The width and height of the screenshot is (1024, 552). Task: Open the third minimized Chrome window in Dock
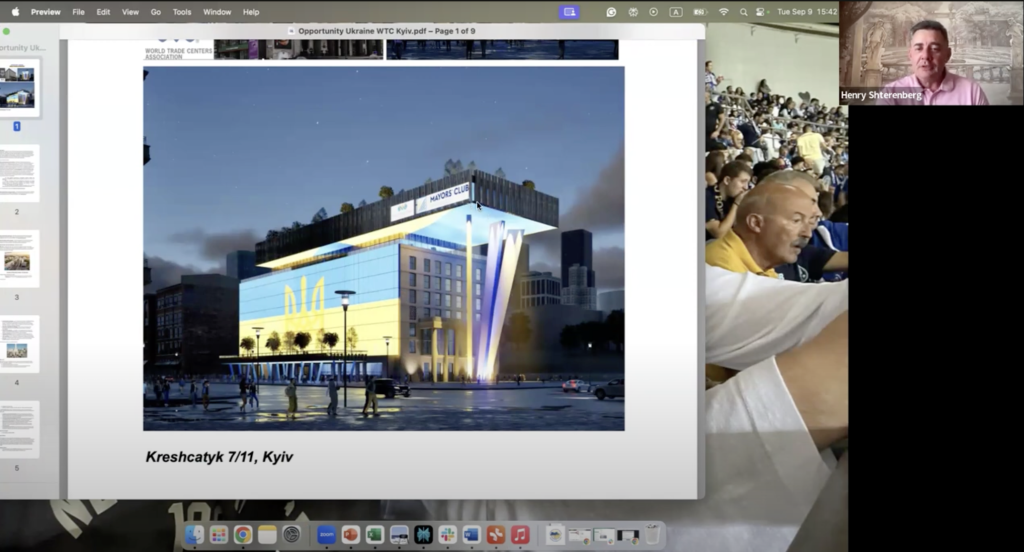[x=628, y=536]
